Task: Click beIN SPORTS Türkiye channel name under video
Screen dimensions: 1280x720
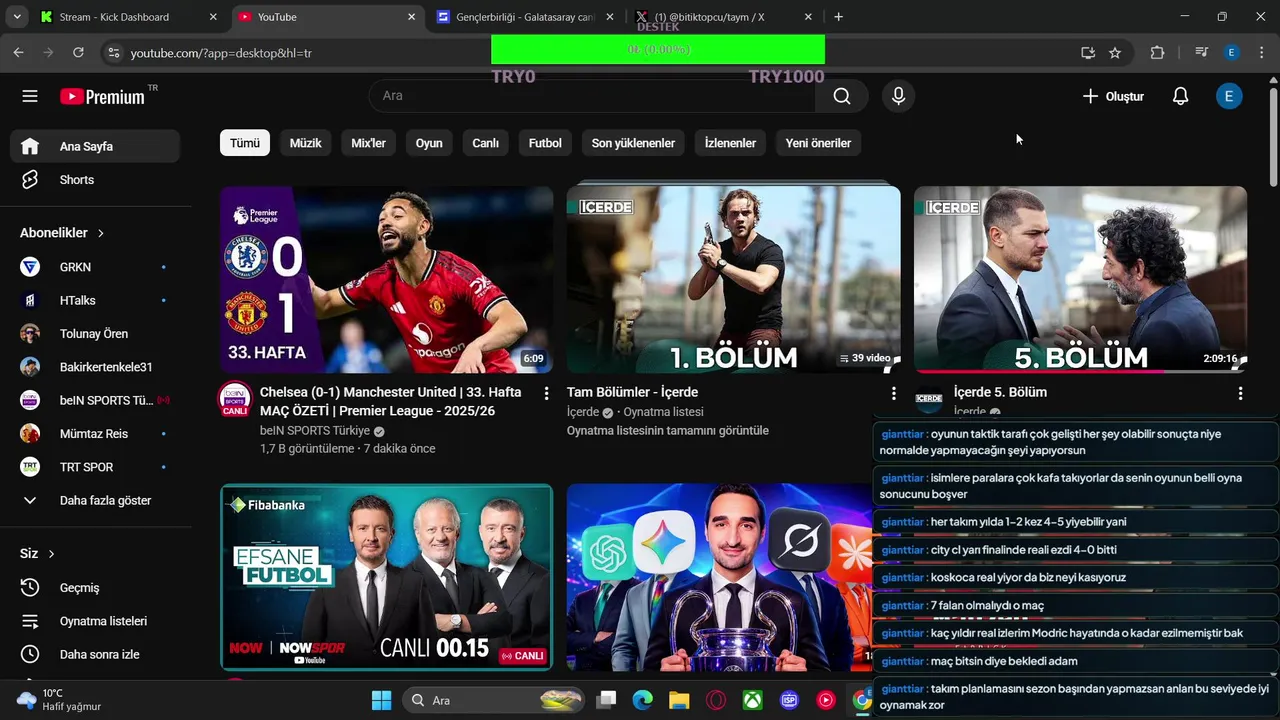Action: pyautogui.click(x=315, y=431)
